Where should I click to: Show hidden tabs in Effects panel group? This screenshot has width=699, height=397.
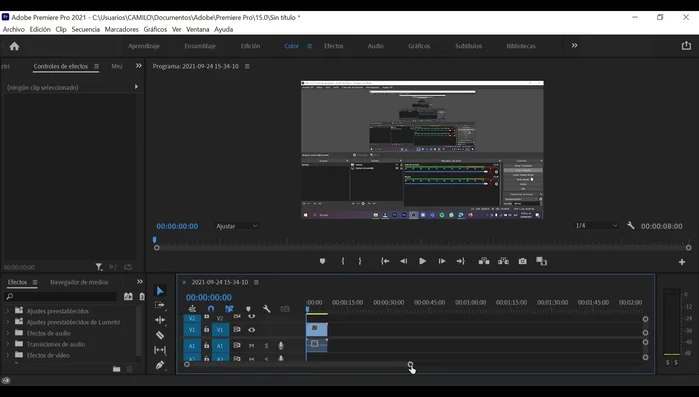140,282
